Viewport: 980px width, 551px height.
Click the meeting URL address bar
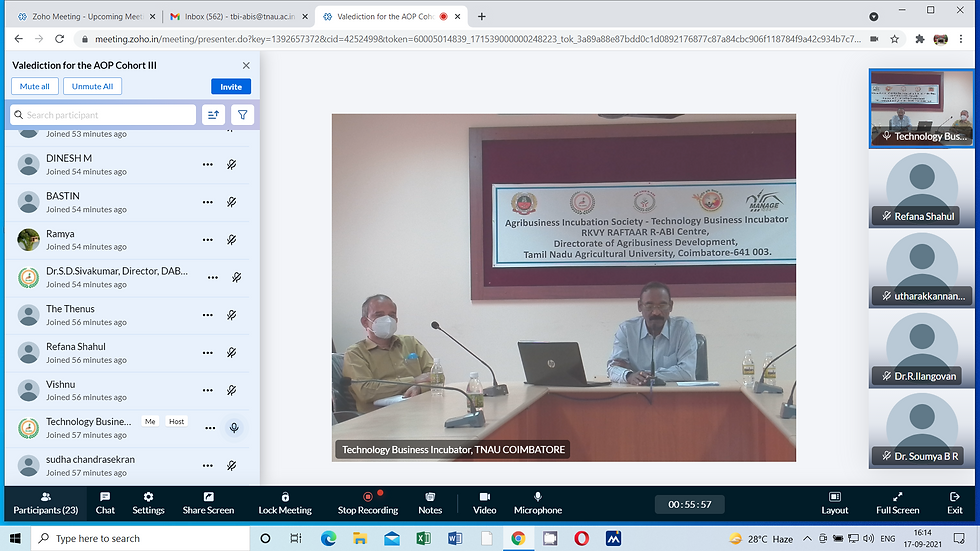tap(477, 39)
